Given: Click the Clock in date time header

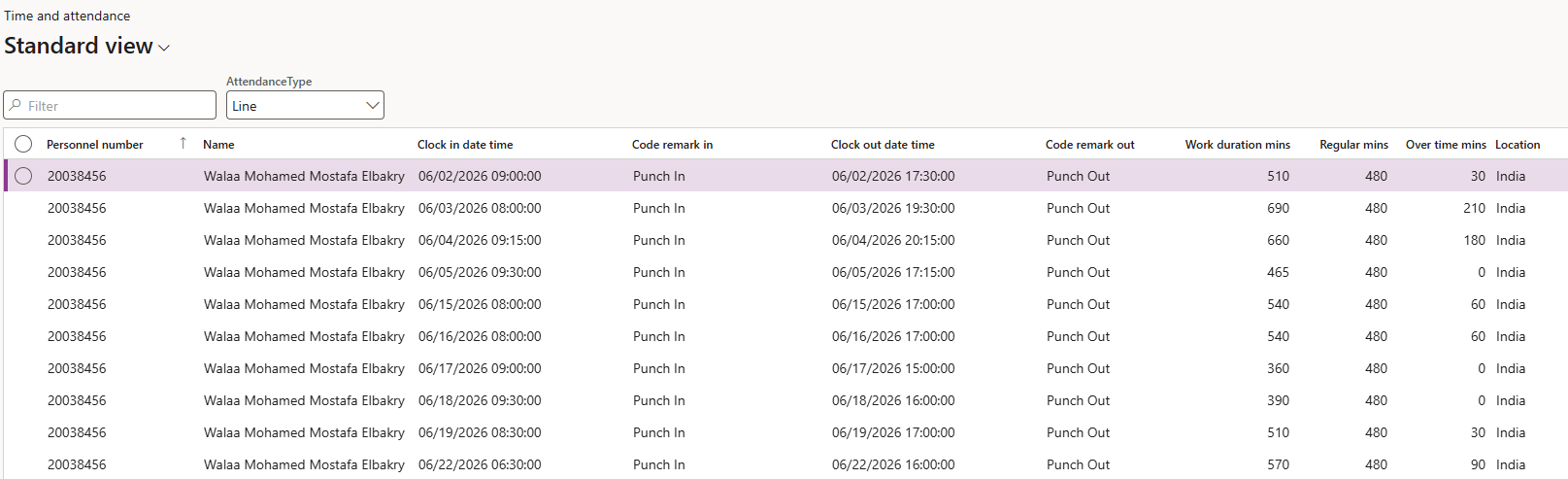Looking at the screenshot, I should [465, 144].
